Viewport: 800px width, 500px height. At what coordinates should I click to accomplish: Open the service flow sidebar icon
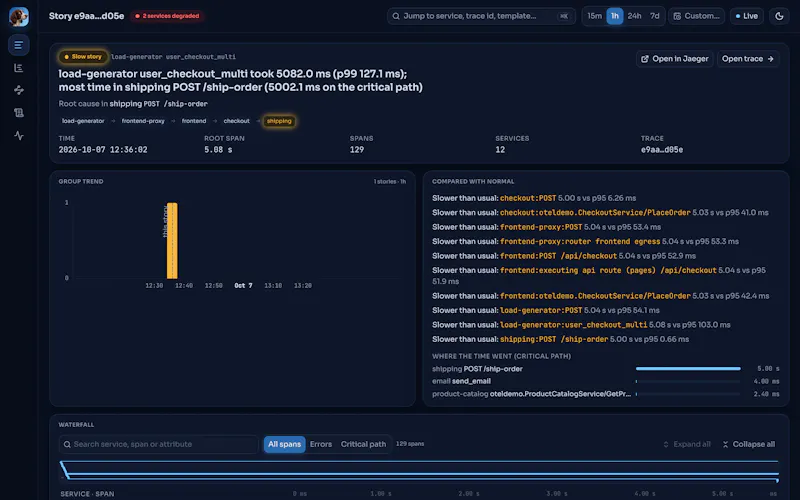pyautogui.click(x=19, y=90)
